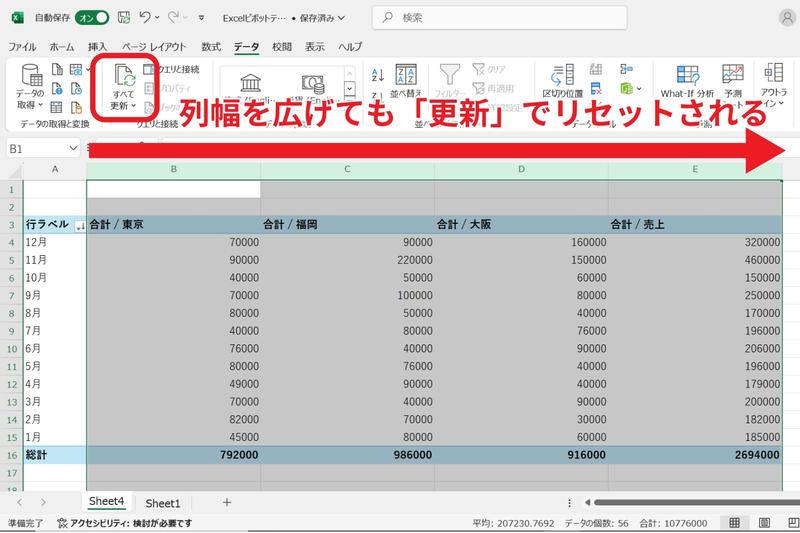This screenshot has width=800, height=533.
Task: Open 区切り位置 (Text to Columns)
Action: [x=562, y=81]
